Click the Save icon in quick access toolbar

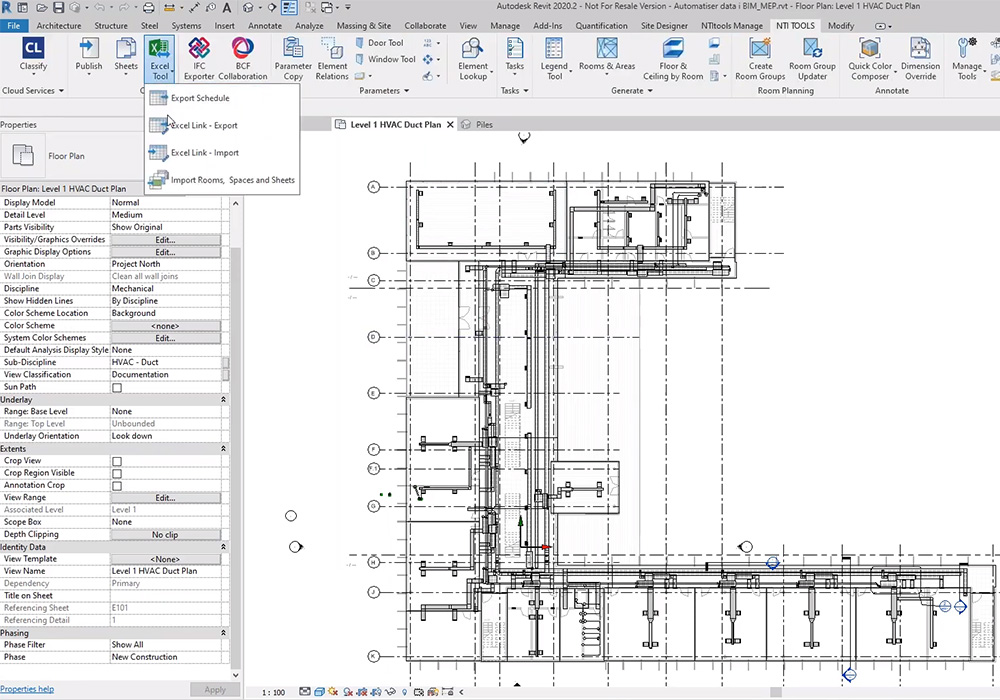coord(59,8)
